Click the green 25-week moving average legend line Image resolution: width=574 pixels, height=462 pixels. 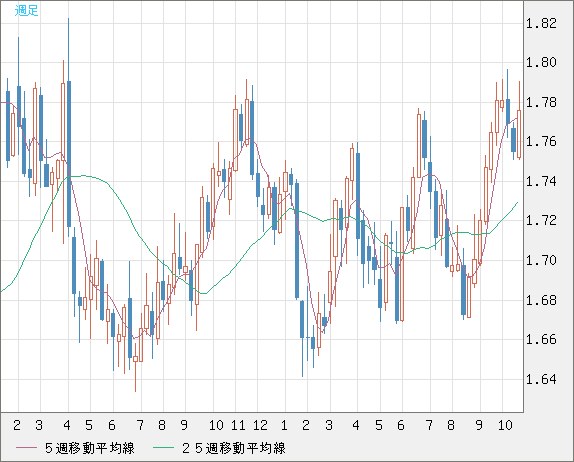[163, 448]
